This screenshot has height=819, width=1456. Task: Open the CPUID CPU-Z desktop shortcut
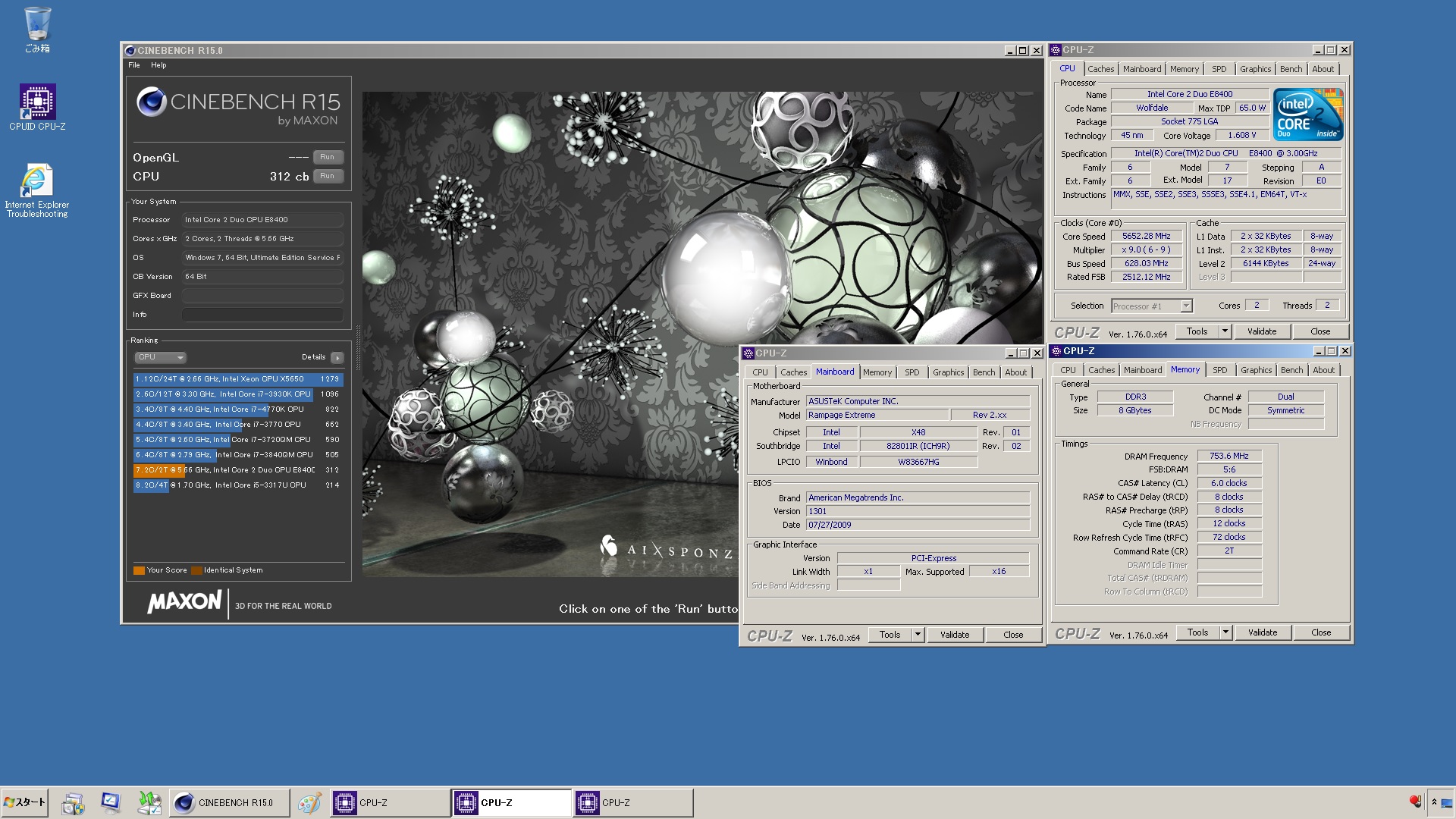pyautogui.click(x=37, y=107)
